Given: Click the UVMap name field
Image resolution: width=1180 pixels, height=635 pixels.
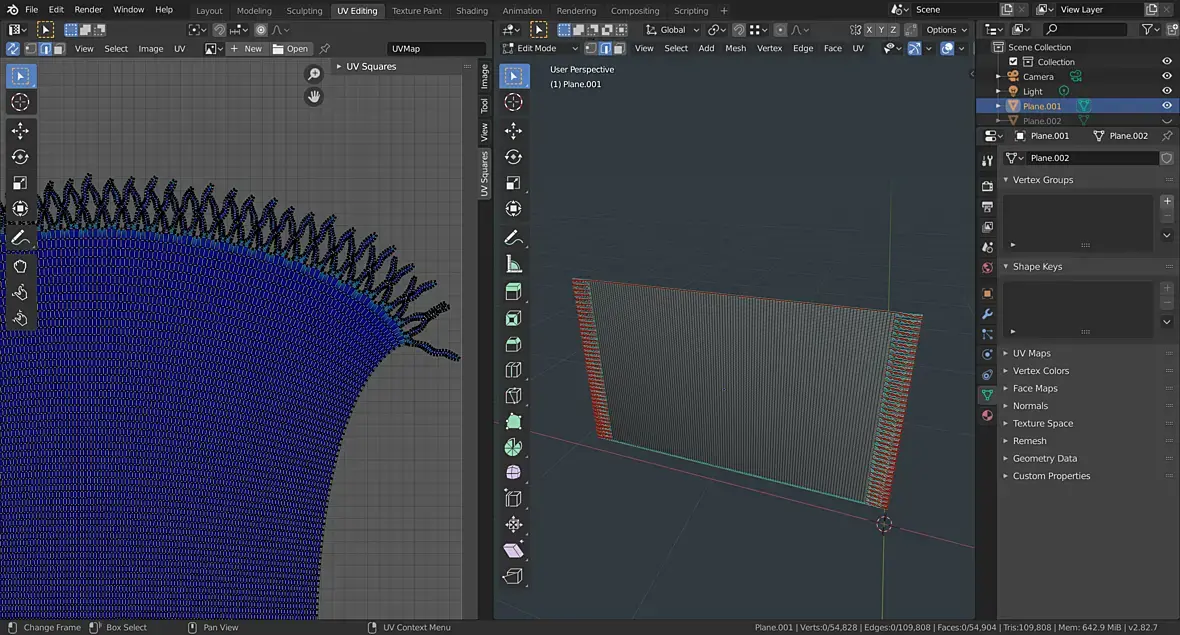Looking at the screenshot, I should pyautogui.click(x=436, y=48).
